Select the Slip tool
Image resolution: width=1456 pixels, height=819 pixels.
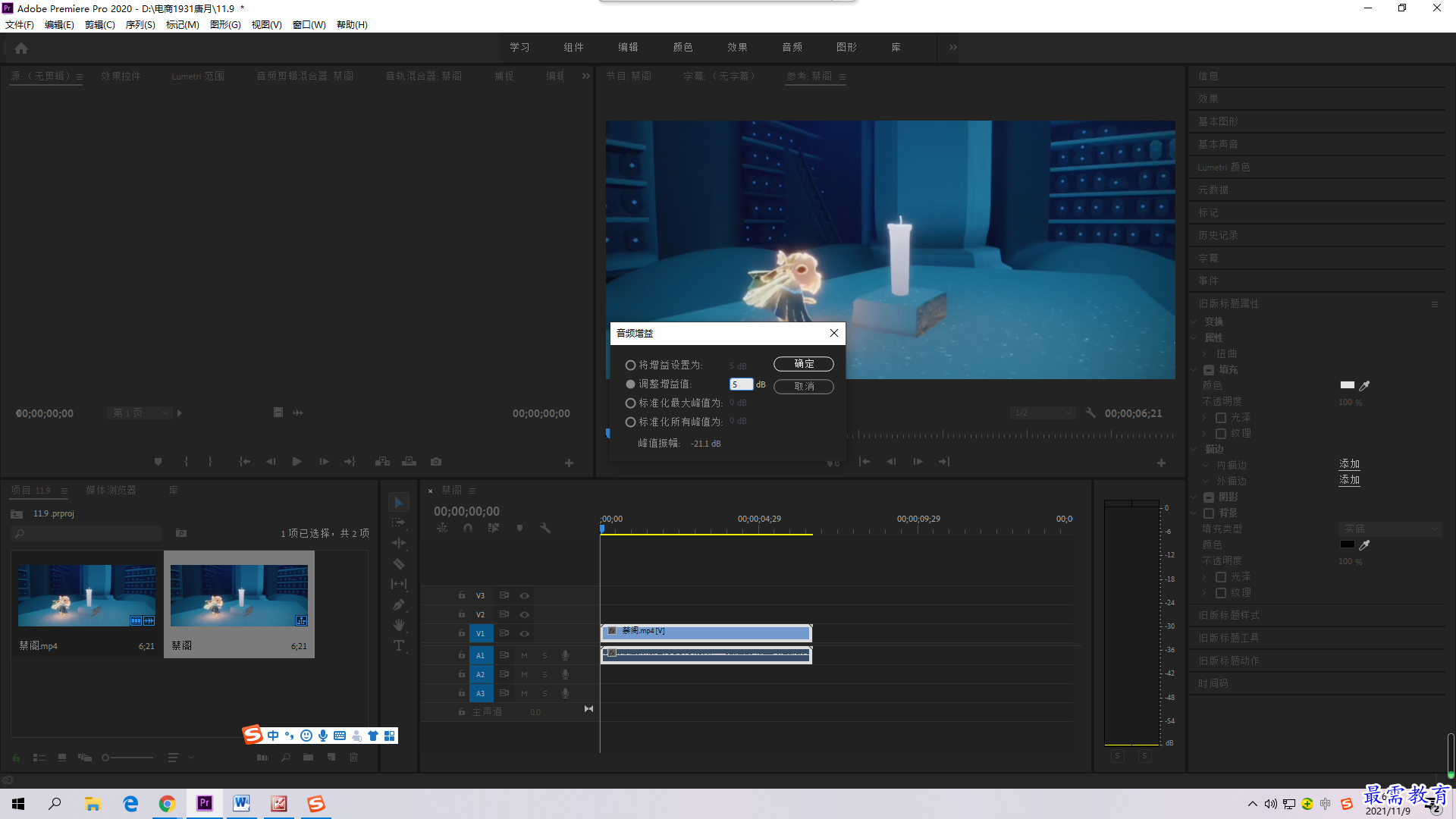tap(399, 584)
